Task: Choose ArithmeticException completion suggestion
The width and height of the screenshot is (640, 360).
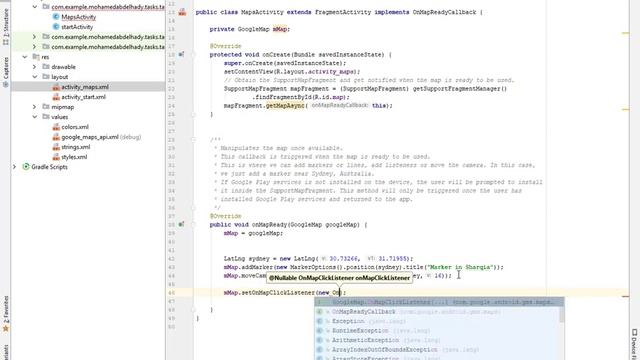Action: point(437,340)
